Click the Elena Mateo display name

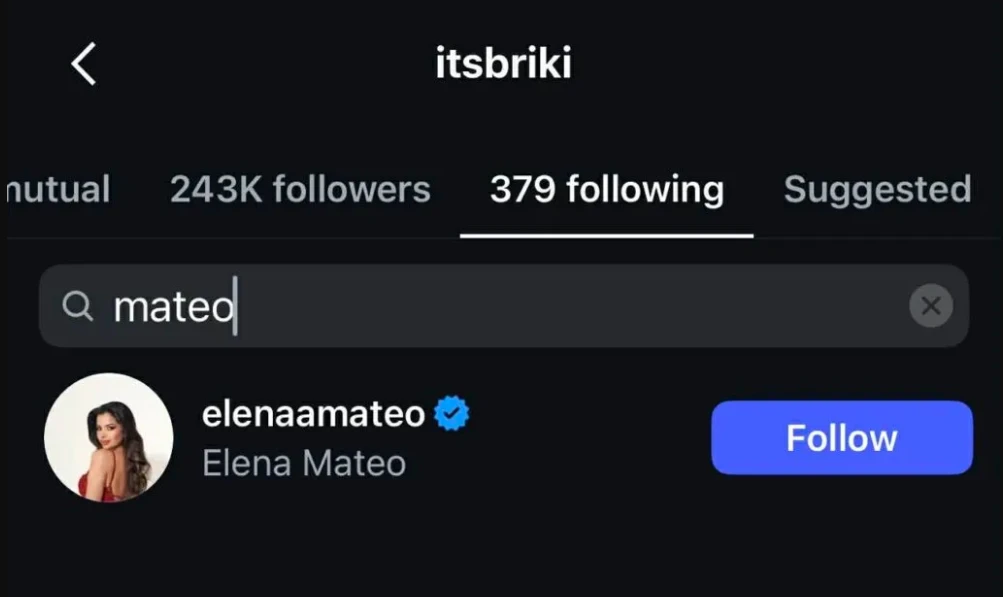pos(304,463)
